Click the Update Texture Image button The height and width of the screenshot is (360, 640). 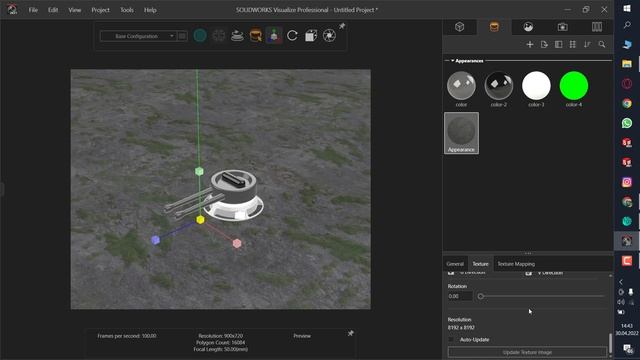(x=527, y=352)
